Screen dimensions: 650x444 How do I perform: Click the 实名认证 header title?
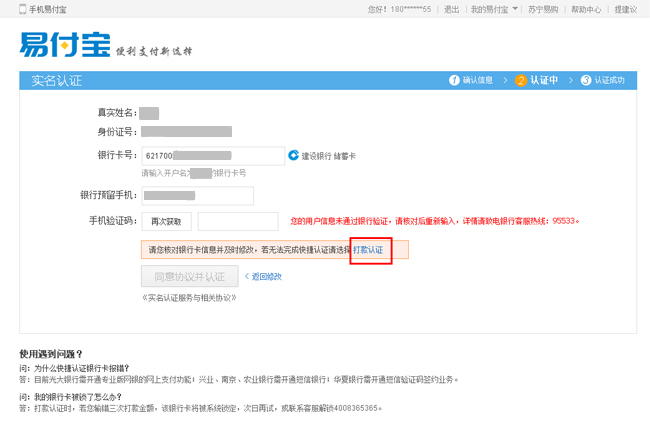point(57,80)
